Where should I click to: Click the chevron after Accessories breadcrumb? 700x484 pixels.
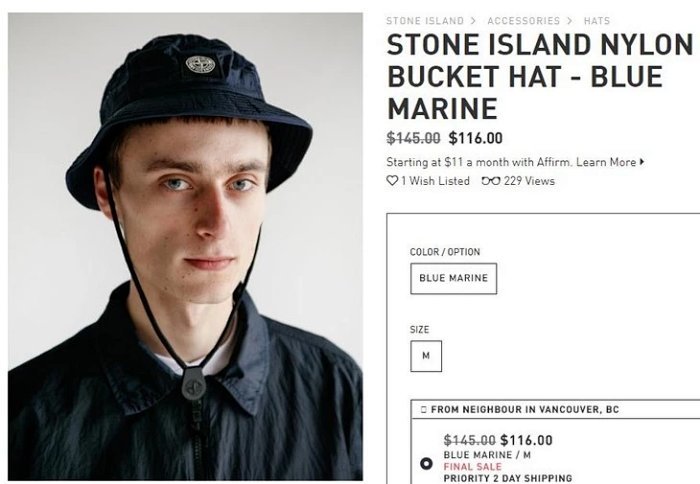[x=571, y=21]
